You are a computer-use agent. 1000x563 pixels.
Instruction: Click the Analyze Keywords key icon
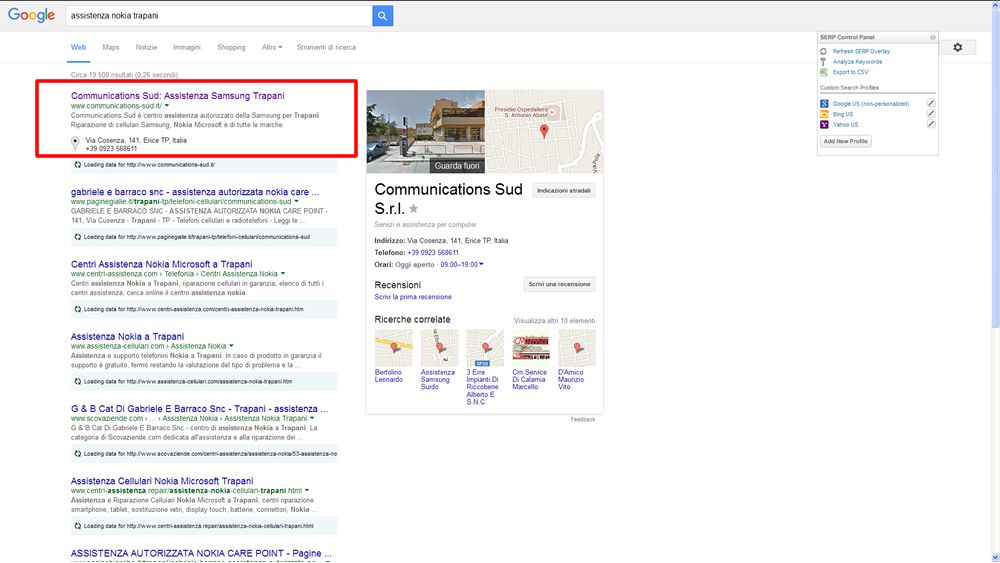tap(823, 62)
